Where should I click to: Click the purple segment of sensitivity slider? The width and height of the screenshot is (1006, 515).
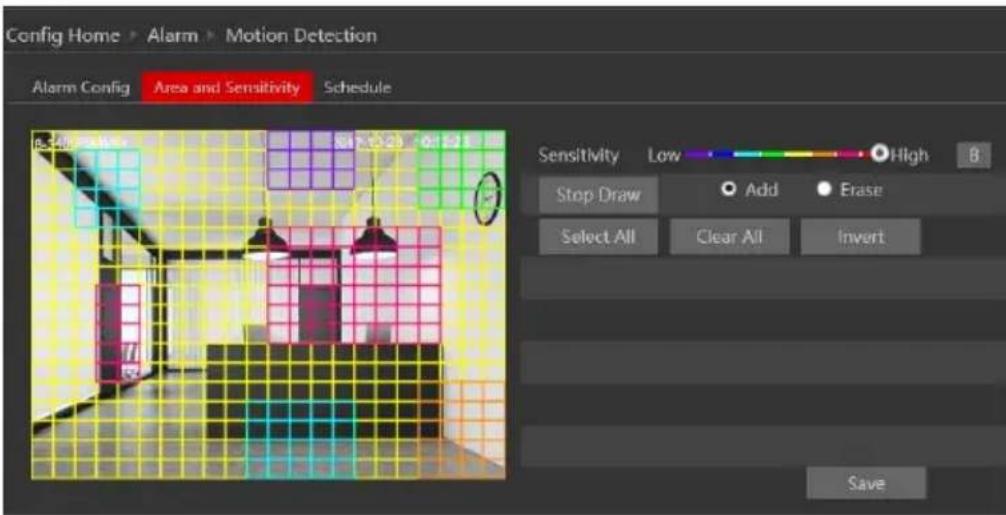tap(697, 155)
